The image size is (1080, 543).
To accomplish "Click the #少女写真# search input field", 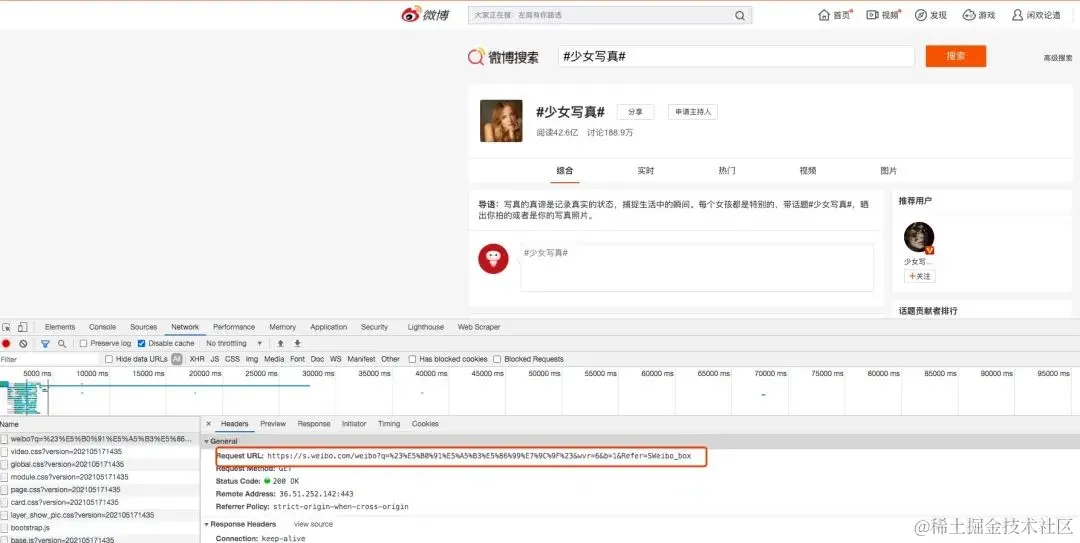I will click(x=736, y=57).
